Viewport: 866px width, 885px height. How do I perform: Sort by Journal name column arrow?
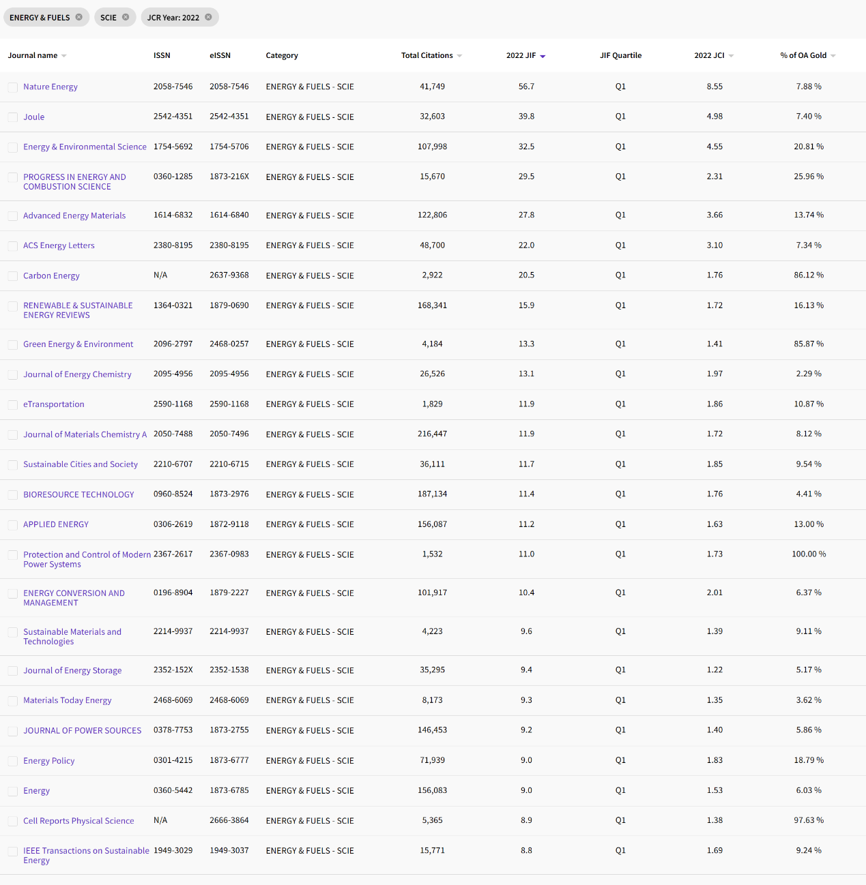point(64,56)
